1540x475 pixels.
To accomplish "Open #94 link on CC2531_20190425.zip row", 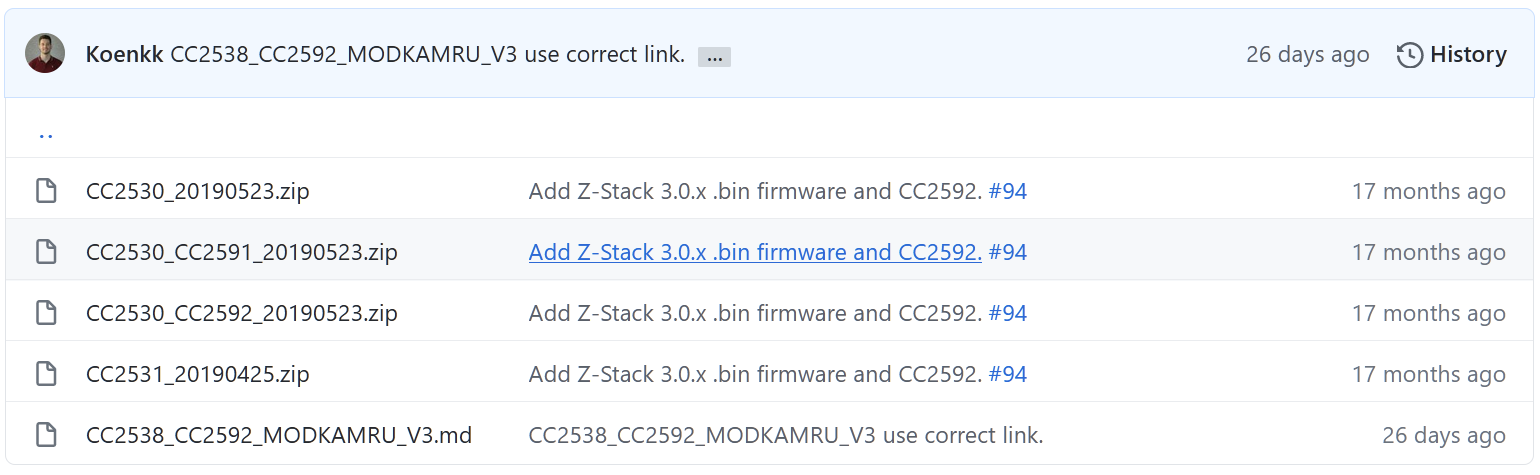I will (x=1008, y=374).
